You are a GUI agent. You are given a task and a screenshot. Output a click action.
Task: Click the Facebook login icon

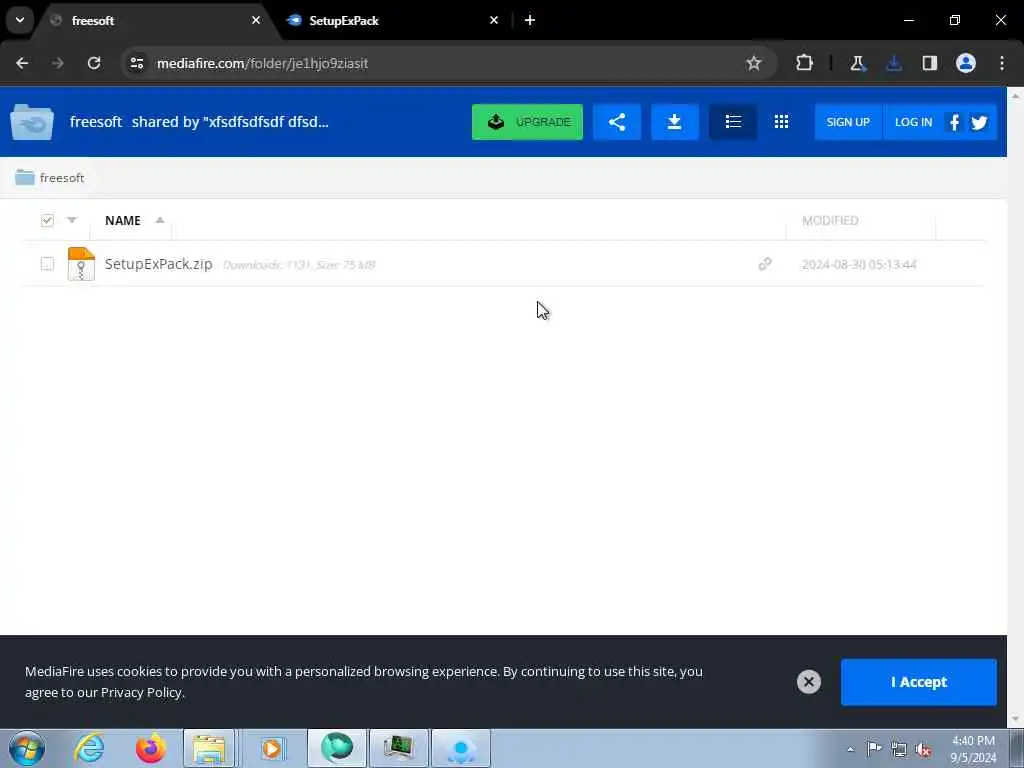tap(954, 122)
